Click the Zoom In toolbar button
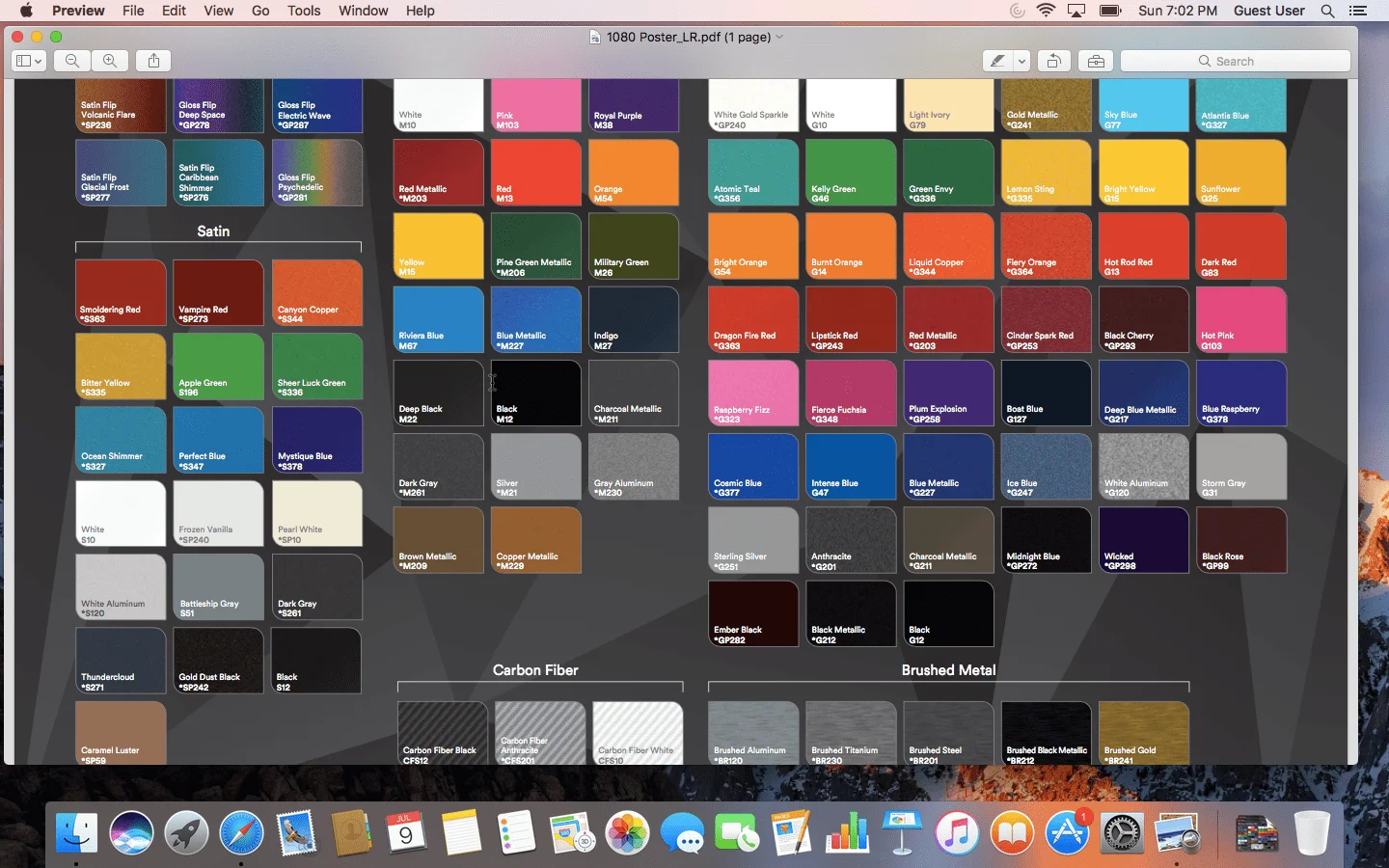This screenshot has height=868, width=1389. pyautogui.click(x=111, y=61)
